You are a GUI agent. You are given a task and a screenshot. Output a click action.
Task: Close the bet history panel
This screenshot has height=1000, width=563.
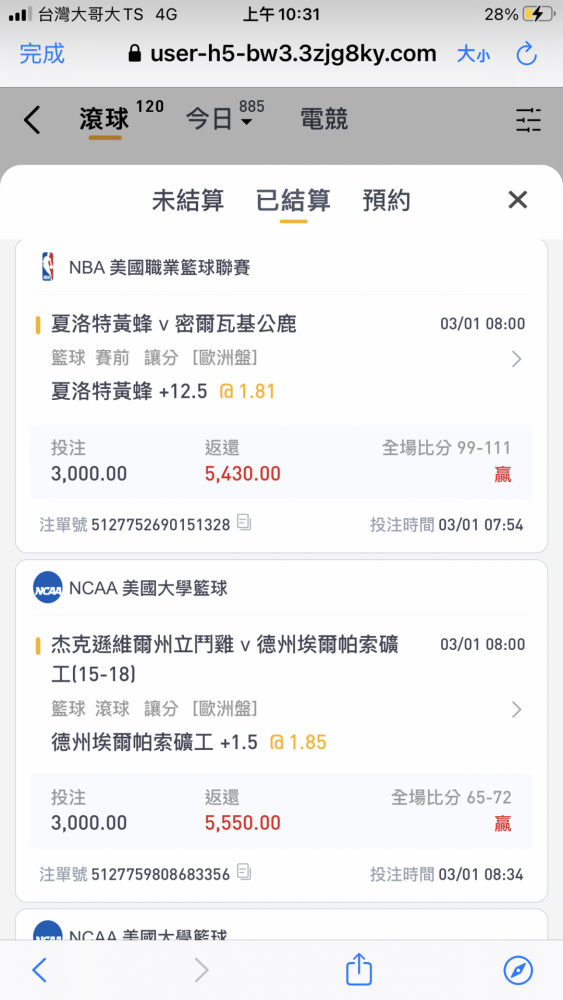518,200
